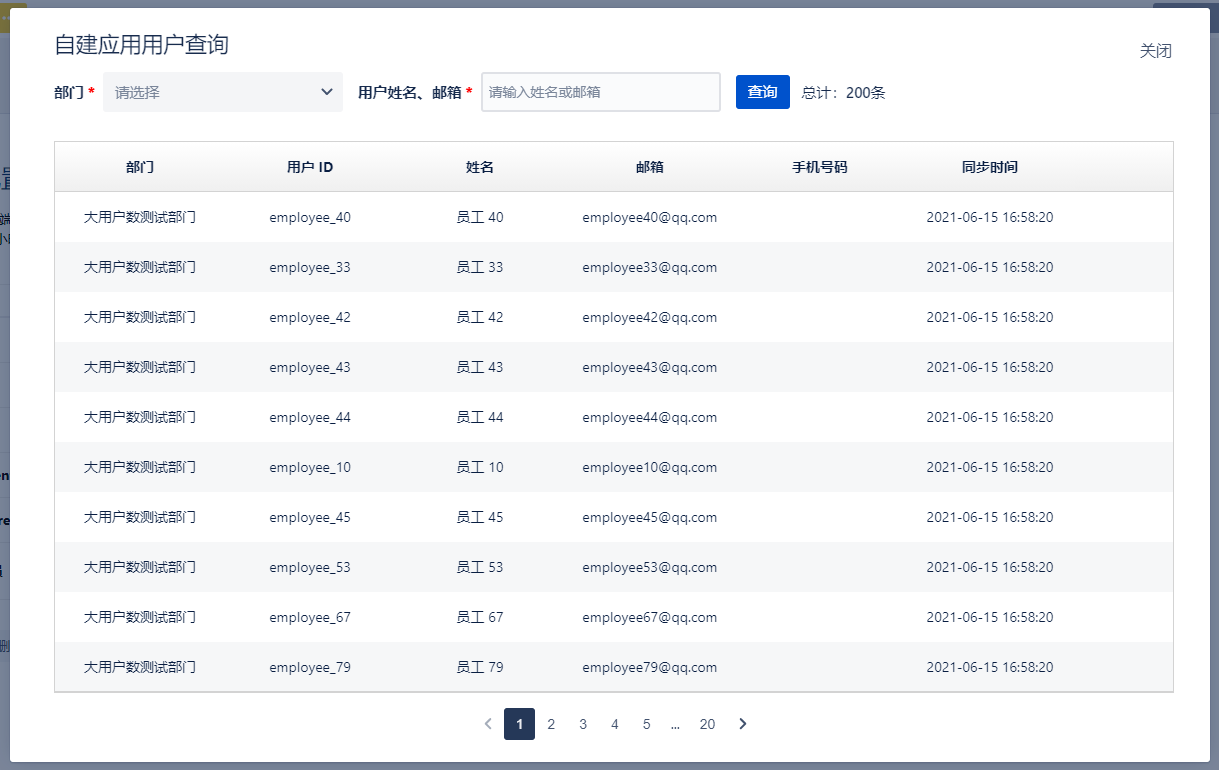Navigate to page 5
Image resolution: width=1219 pixels, height=770 pixels.
[647, 724]
